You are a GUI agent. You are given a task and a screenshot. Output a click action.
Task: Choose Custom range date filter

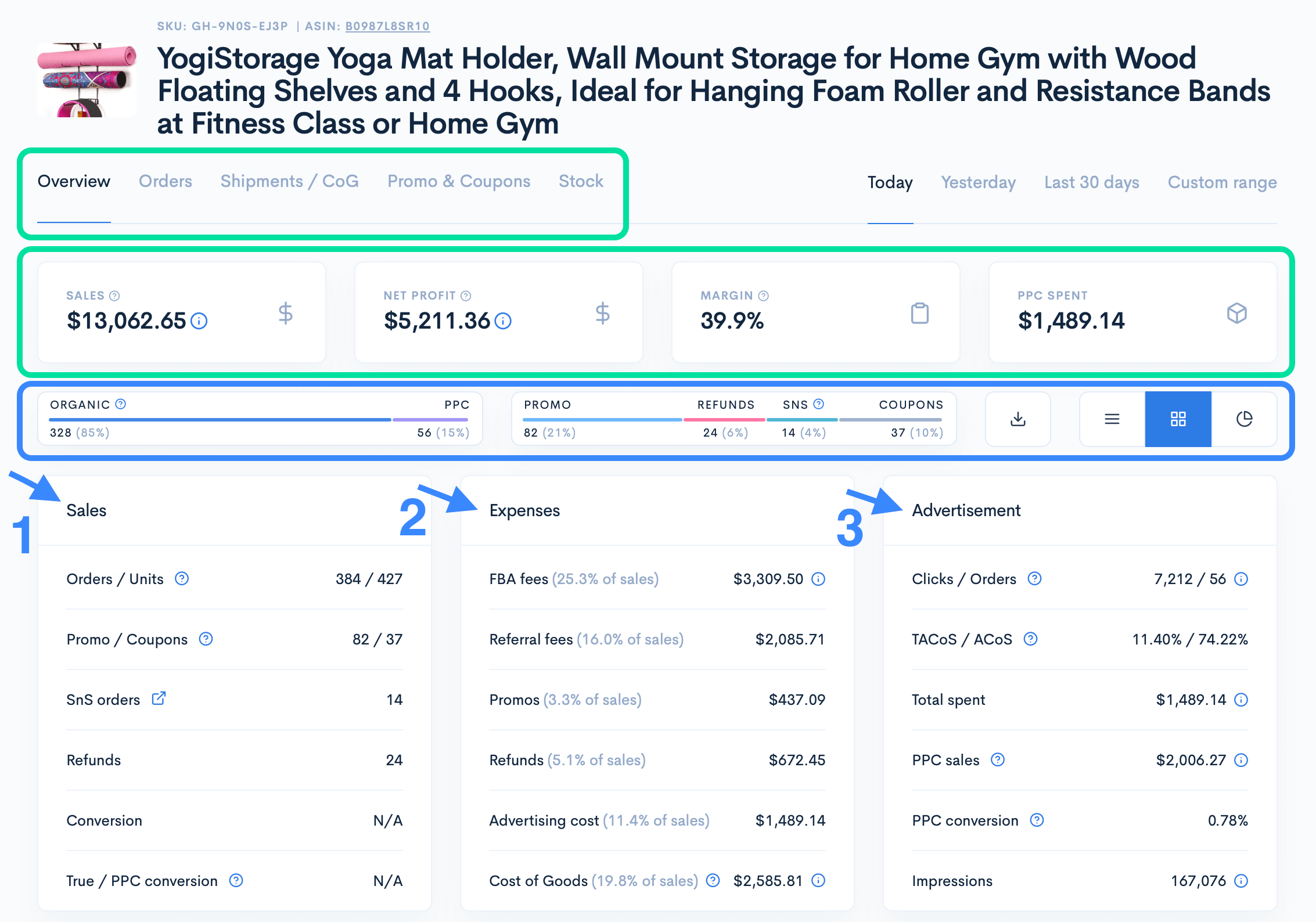click(1222, 182)
